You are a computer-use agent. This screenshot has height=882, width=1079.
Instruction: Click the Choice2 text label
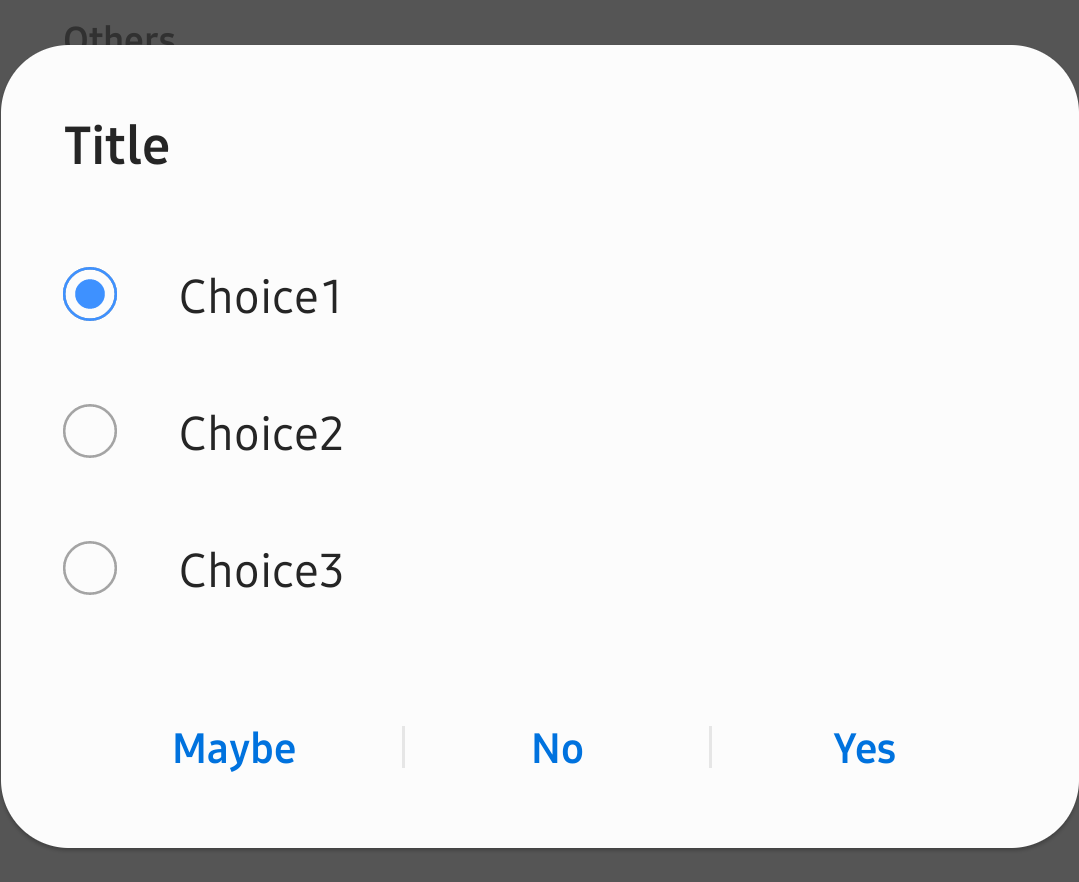[x=261, y=434]
